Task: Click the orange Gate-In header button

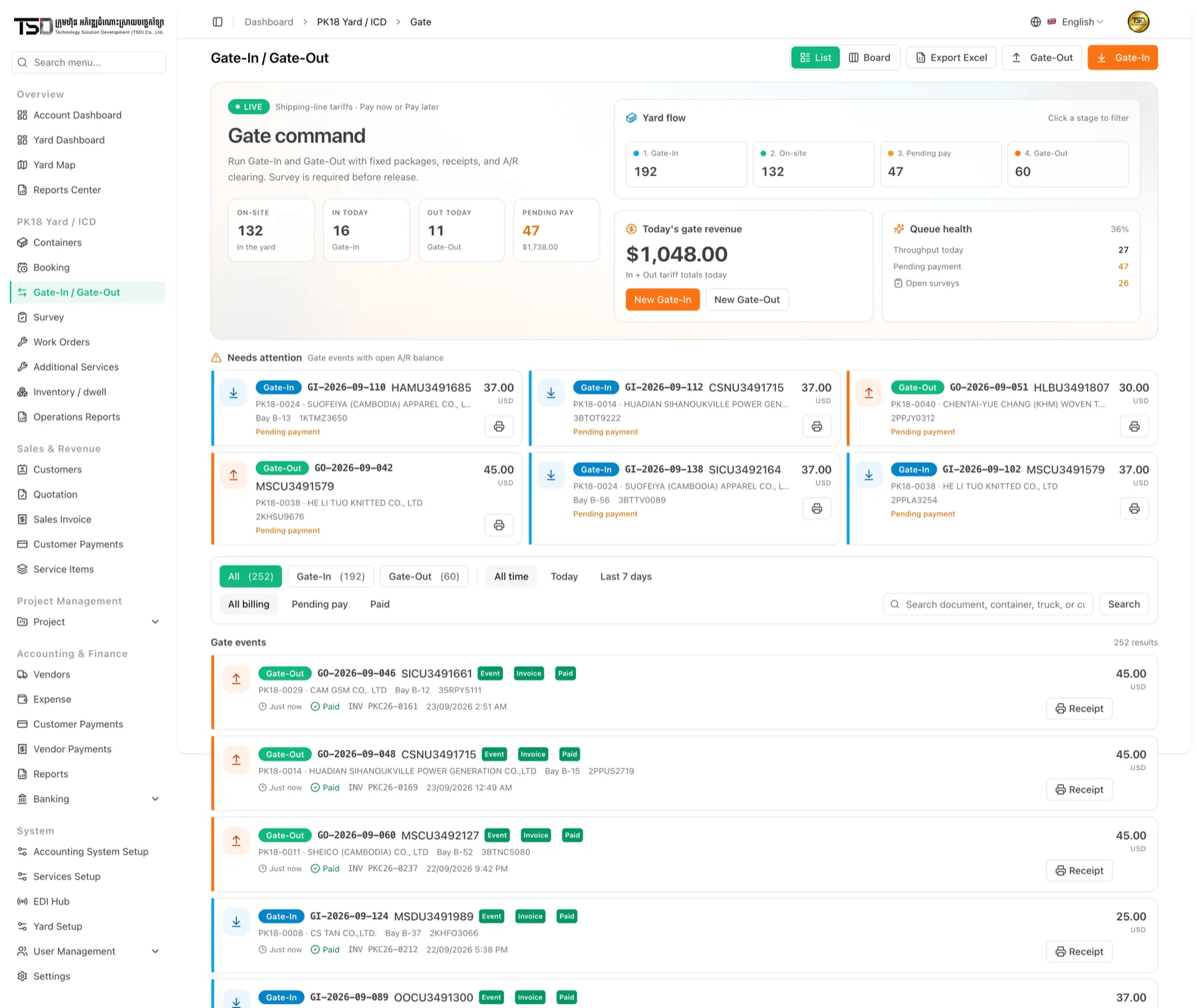Action: [x=1123, y=58]
